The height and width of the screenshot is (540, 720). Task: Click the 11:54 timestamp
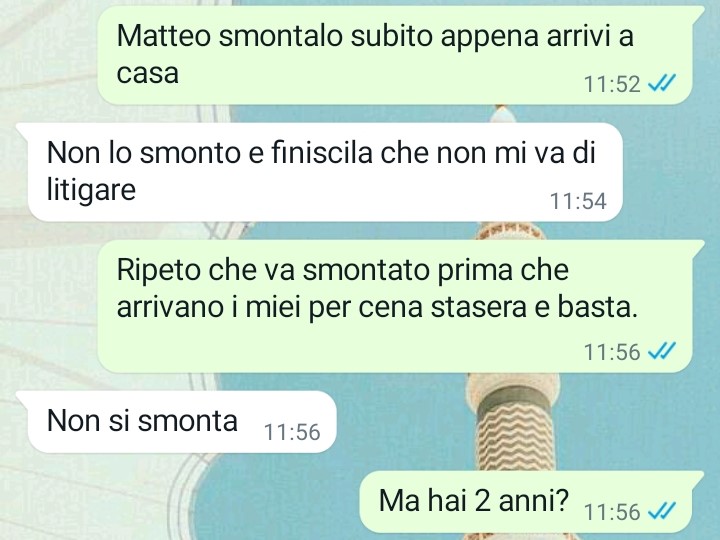[x=578, y=201]
